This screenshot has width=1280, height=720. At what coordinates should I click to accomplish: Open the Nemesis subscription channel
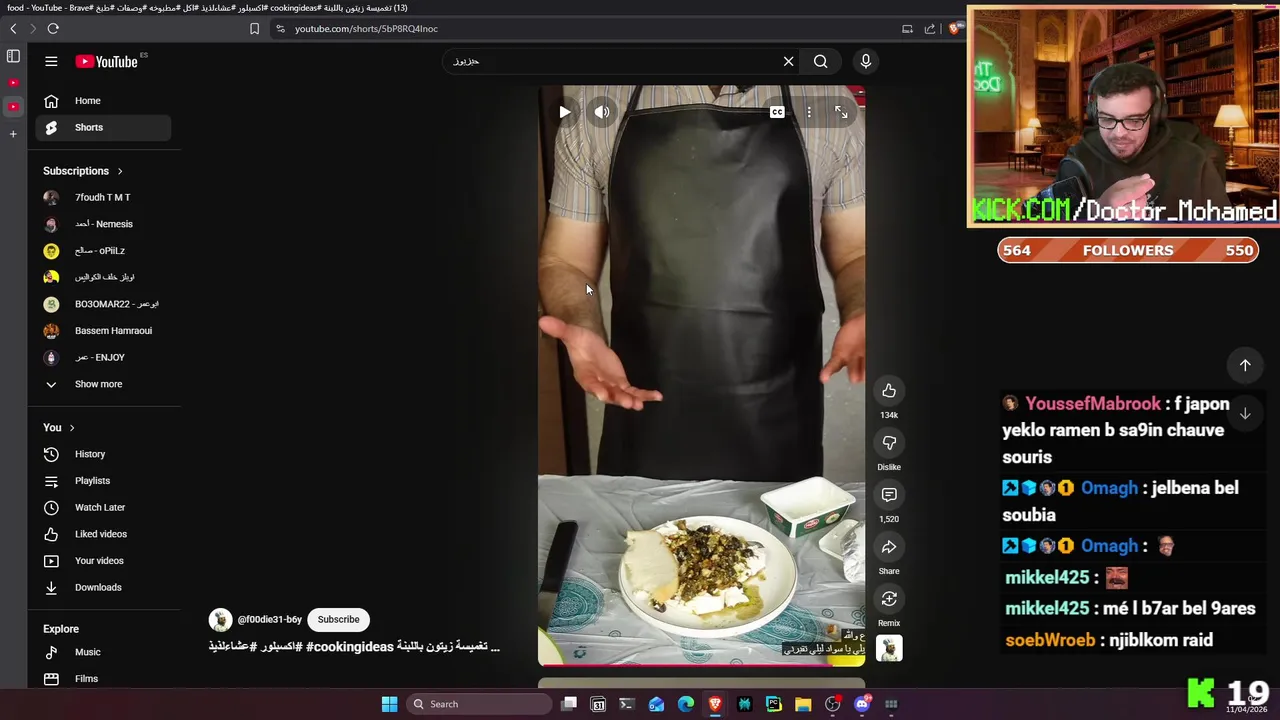coord(105,224)
